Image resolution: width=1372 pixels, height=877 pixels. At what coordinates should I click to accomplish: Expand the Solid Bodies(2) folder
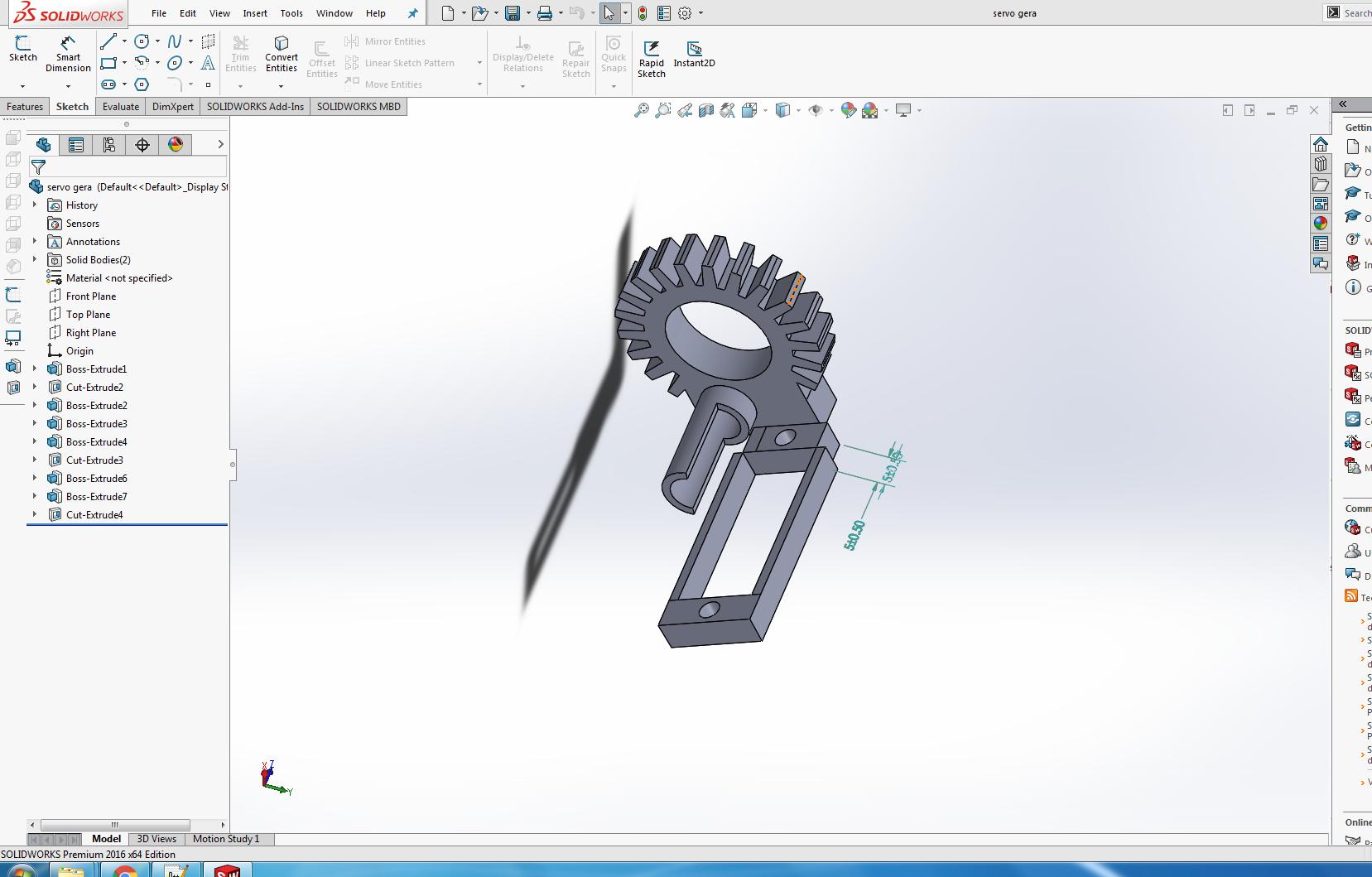[x=35, y=259]
